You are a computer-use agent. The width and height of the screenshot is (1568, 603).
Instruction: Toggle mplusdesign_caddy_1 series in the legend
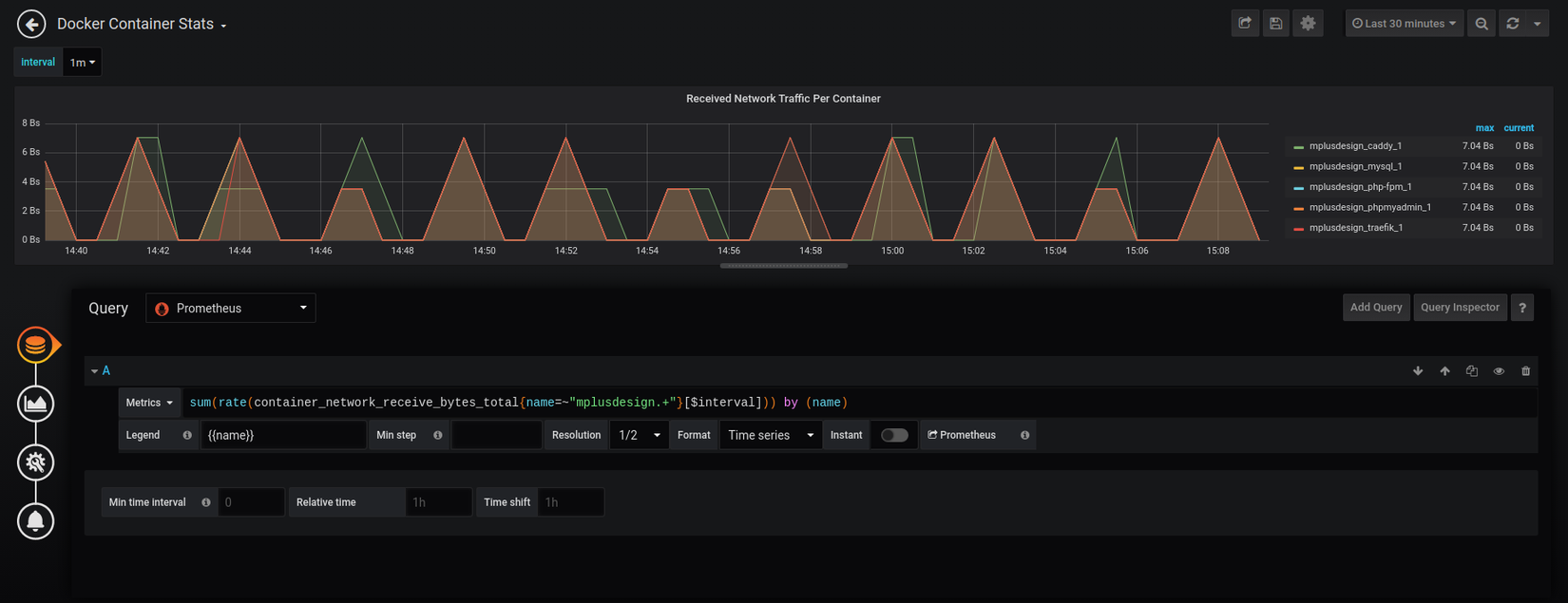coord(1355,146)
